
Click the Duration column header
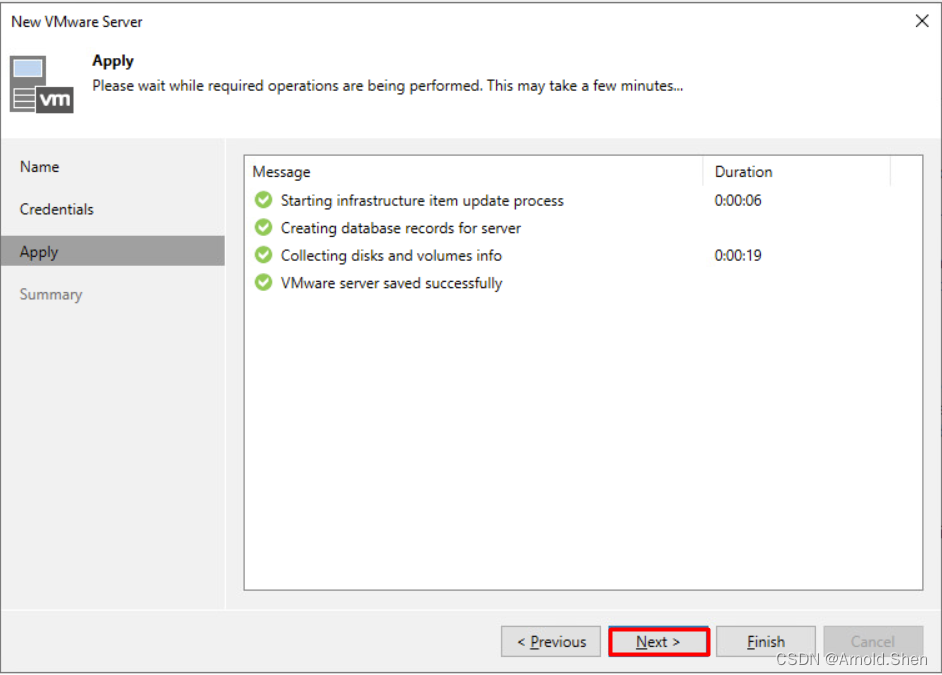(743, 172)
